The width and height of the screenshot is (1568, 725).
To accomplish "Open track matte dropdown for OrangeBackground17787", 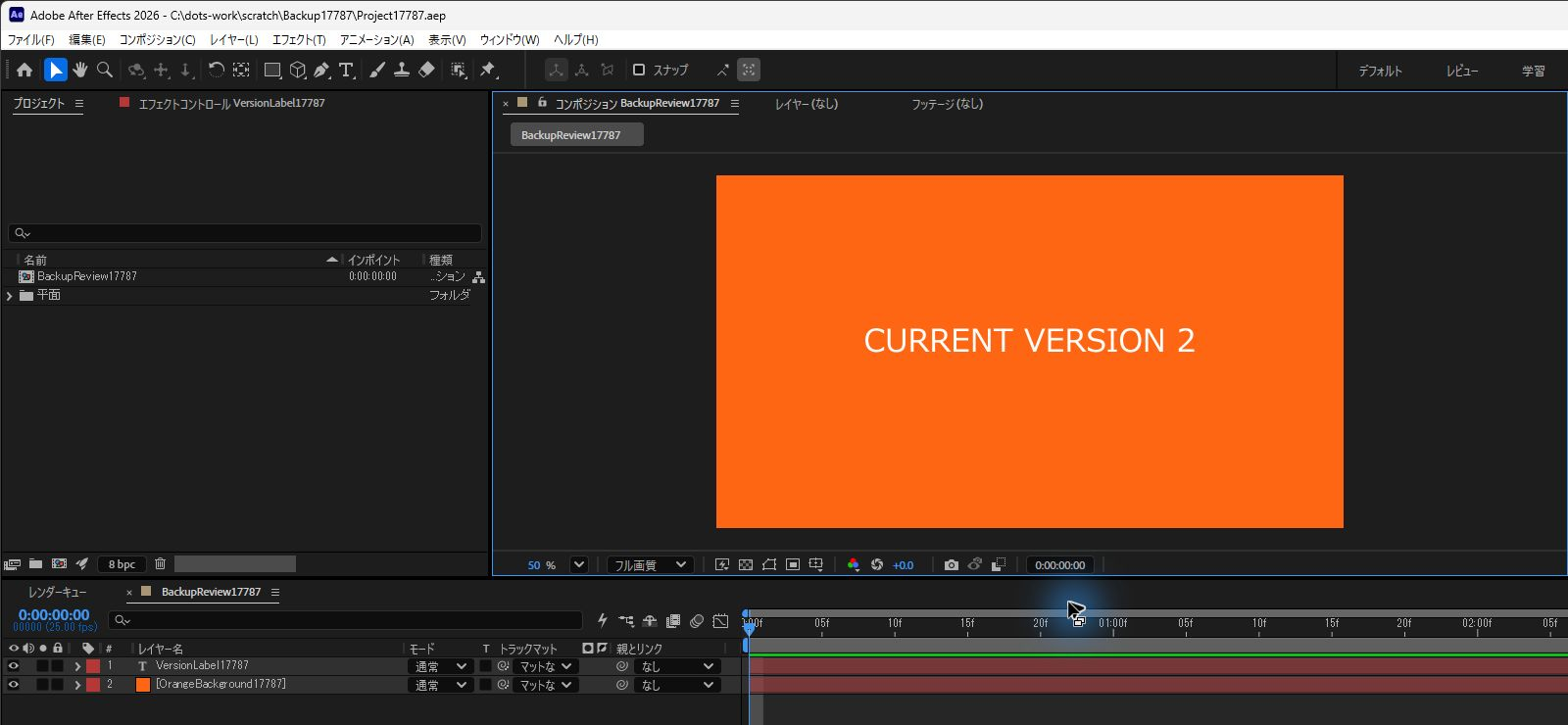I will coord(545,685).
